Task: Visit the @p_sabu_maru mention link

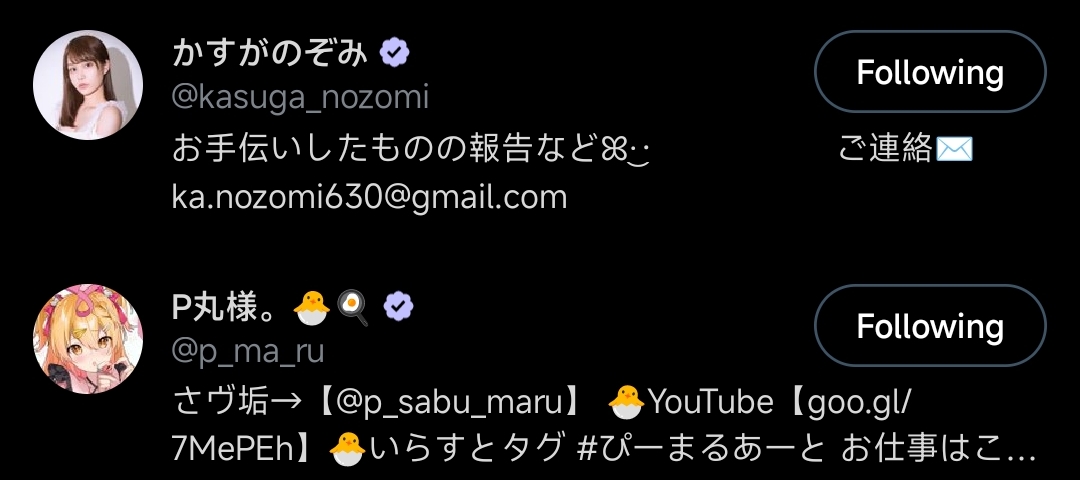Action: pyautogui.click(x=449, y=402)
